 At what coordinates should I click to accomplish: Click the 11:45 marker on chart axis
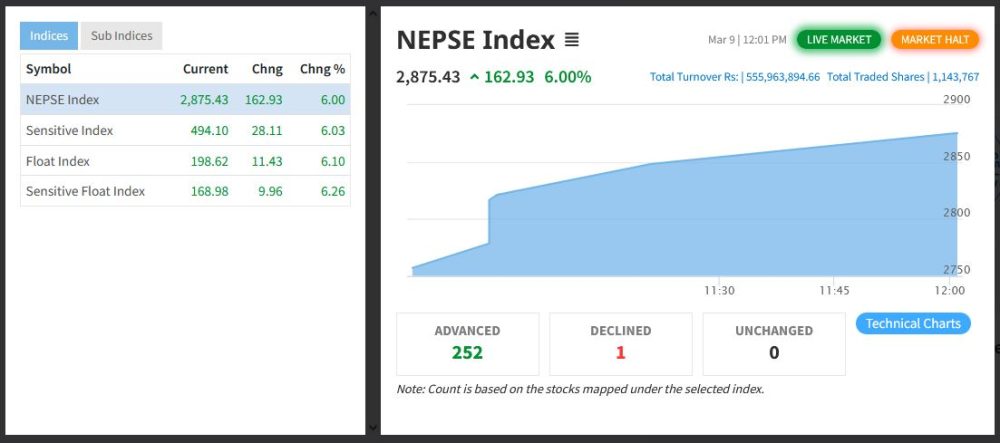pos(834,291)
